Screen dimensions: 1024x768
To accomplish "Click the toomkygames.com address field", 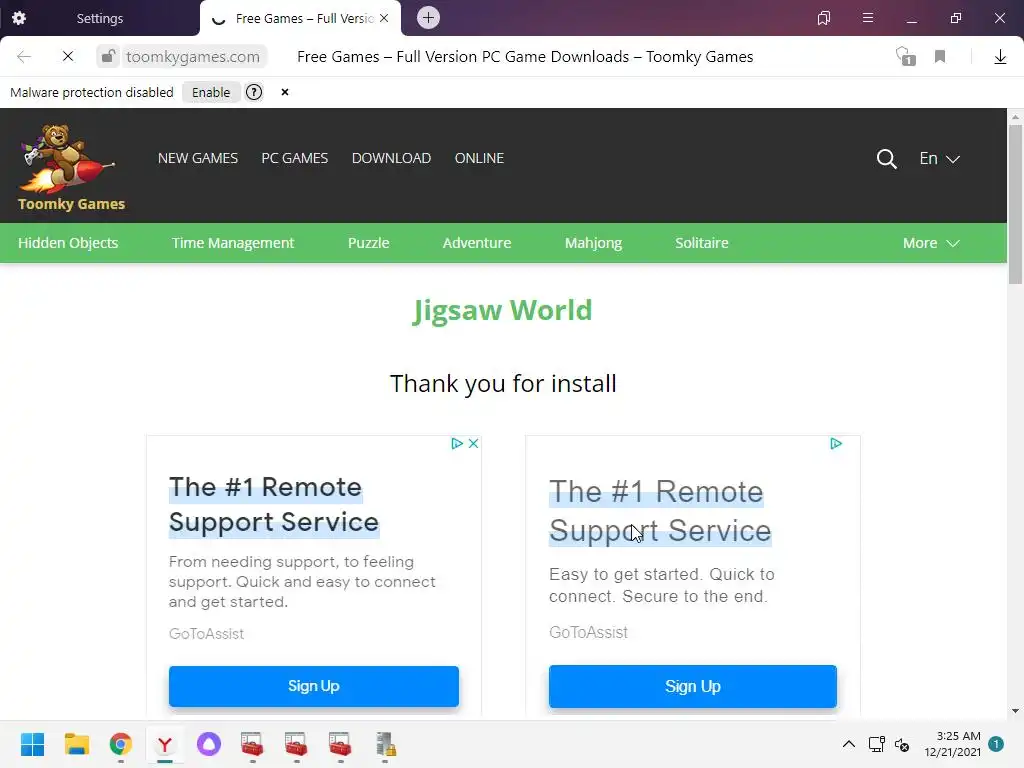I will coord(193,57).
